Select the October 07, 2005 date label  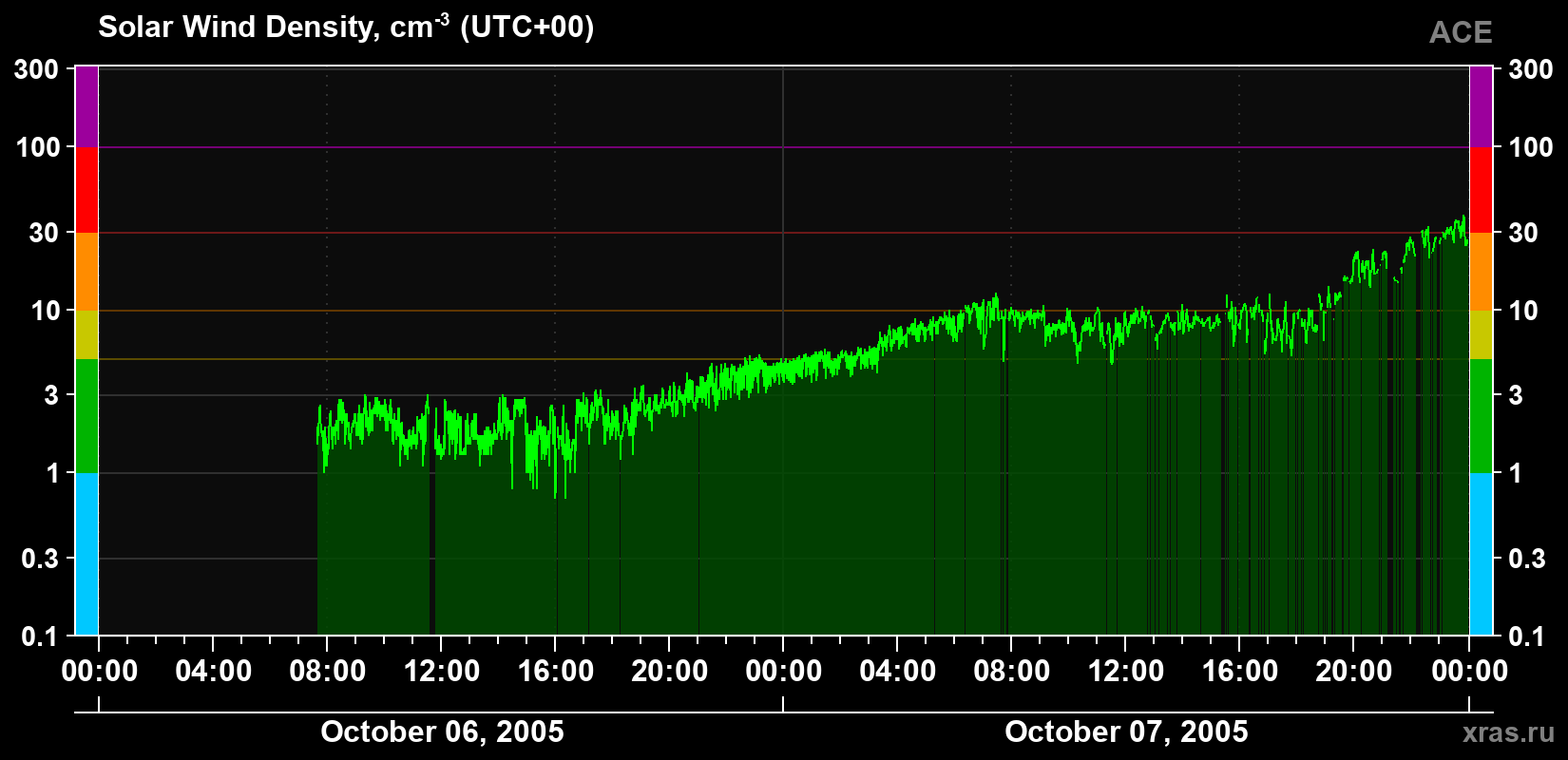tap(1126, 731)
